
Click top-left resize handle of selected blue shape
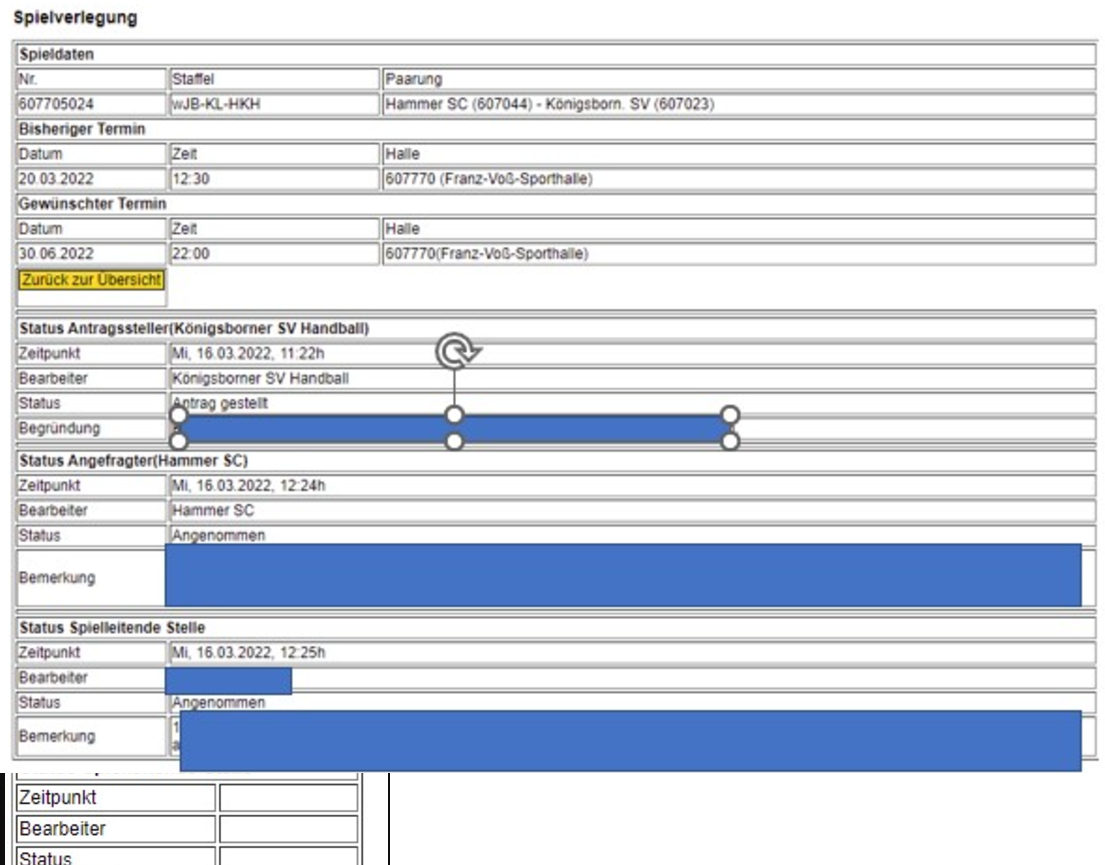coord(179,414)
